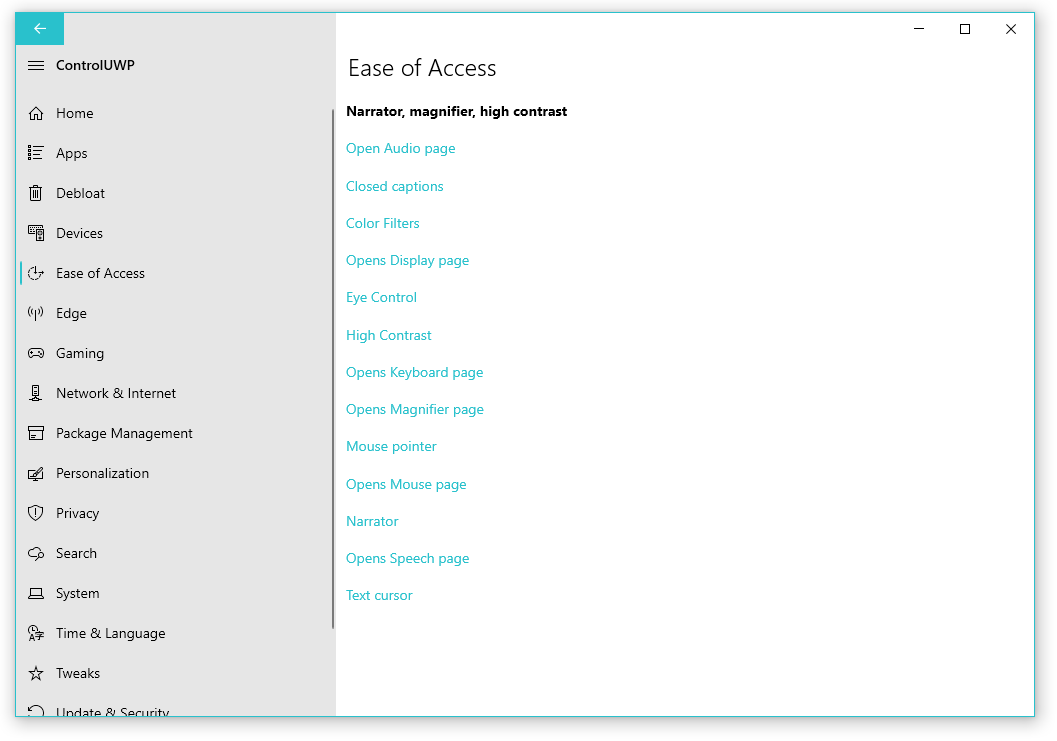The height and width of the screenshot is (741, 1057).
Task: Click the Package Management box icon
Action: (x=36, y=433)
